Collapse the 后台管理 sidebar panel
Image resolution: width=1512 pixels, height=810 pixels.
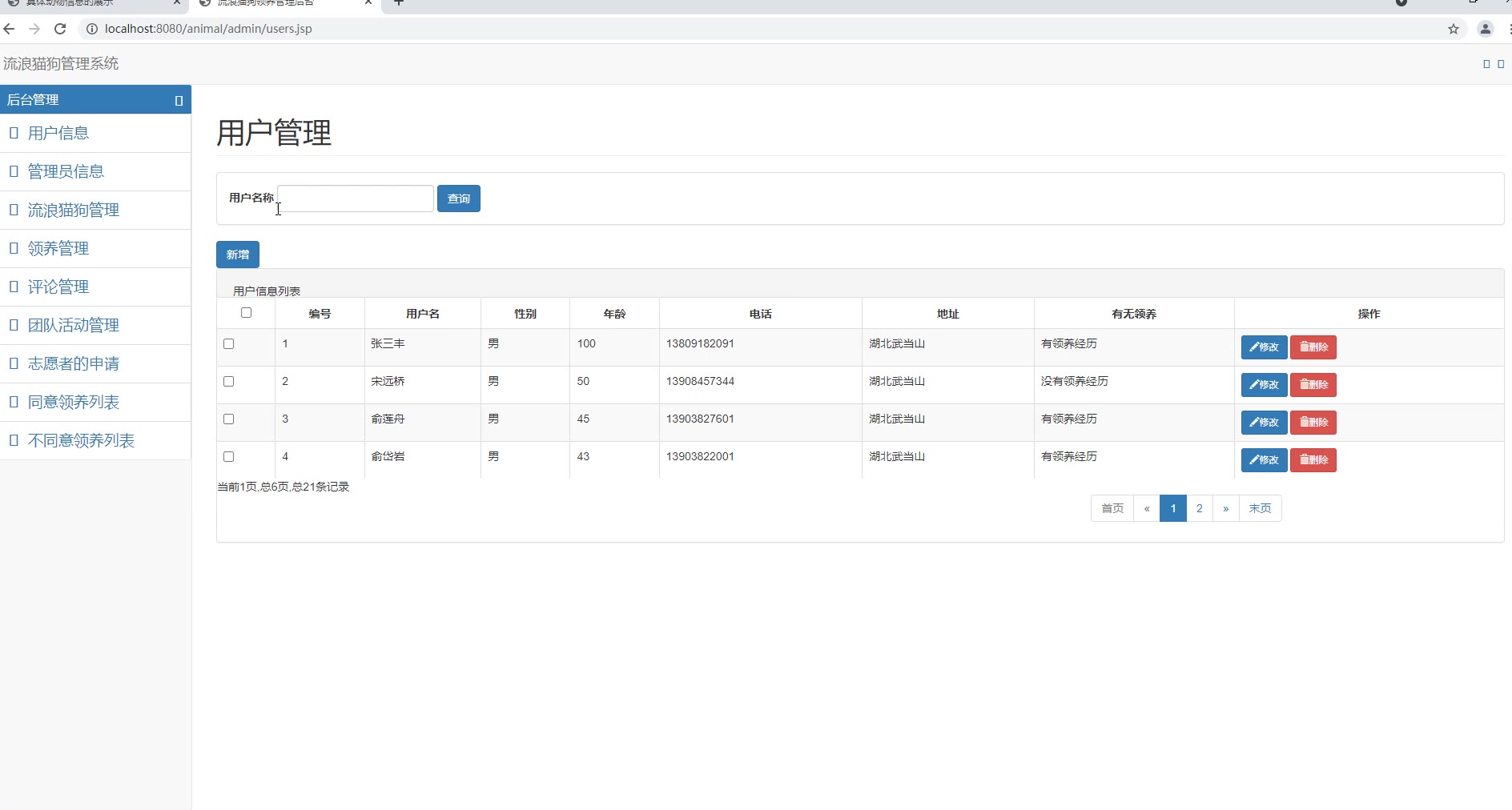point(179,100)
